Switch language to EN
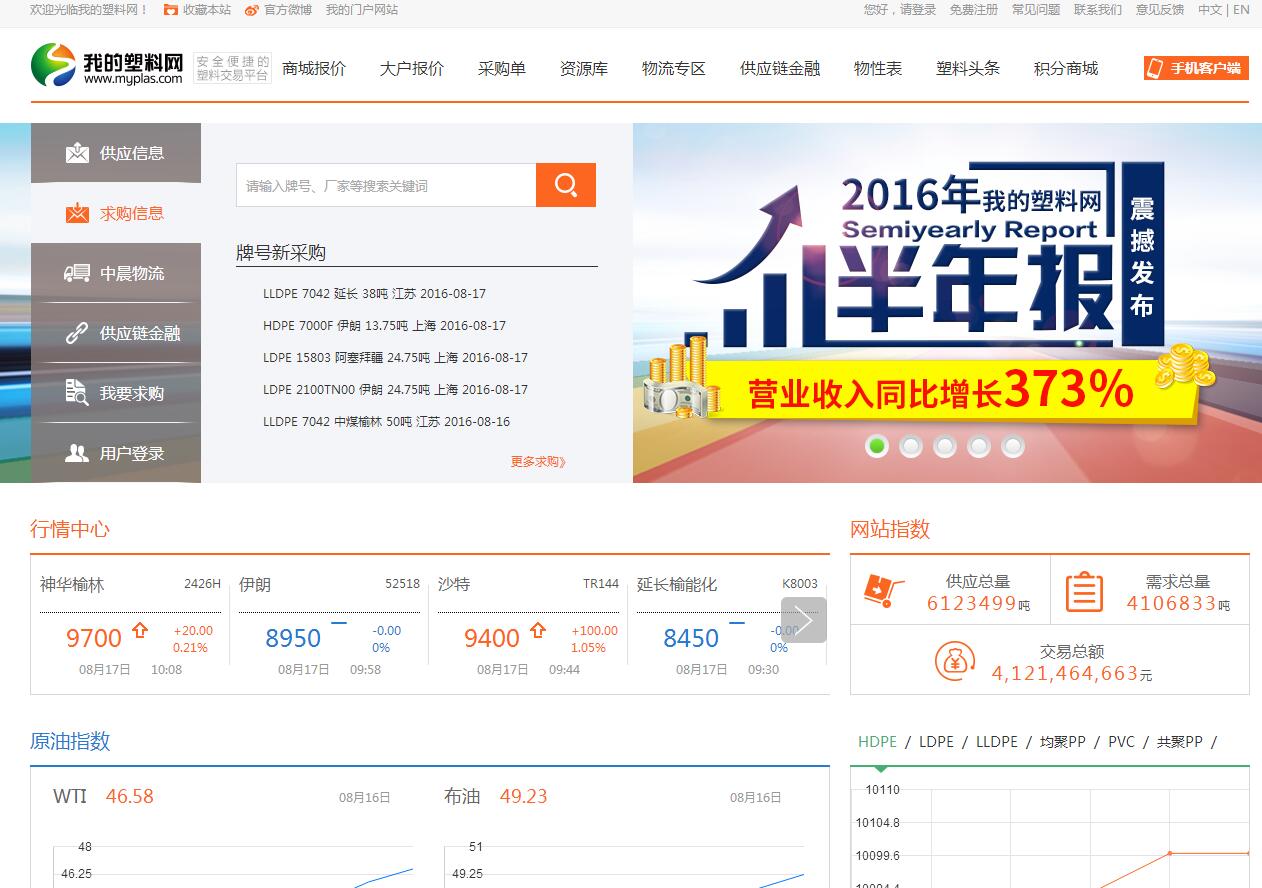Image resolution: width=1262 pixels, height=888 pixels. pos(1241,10)
